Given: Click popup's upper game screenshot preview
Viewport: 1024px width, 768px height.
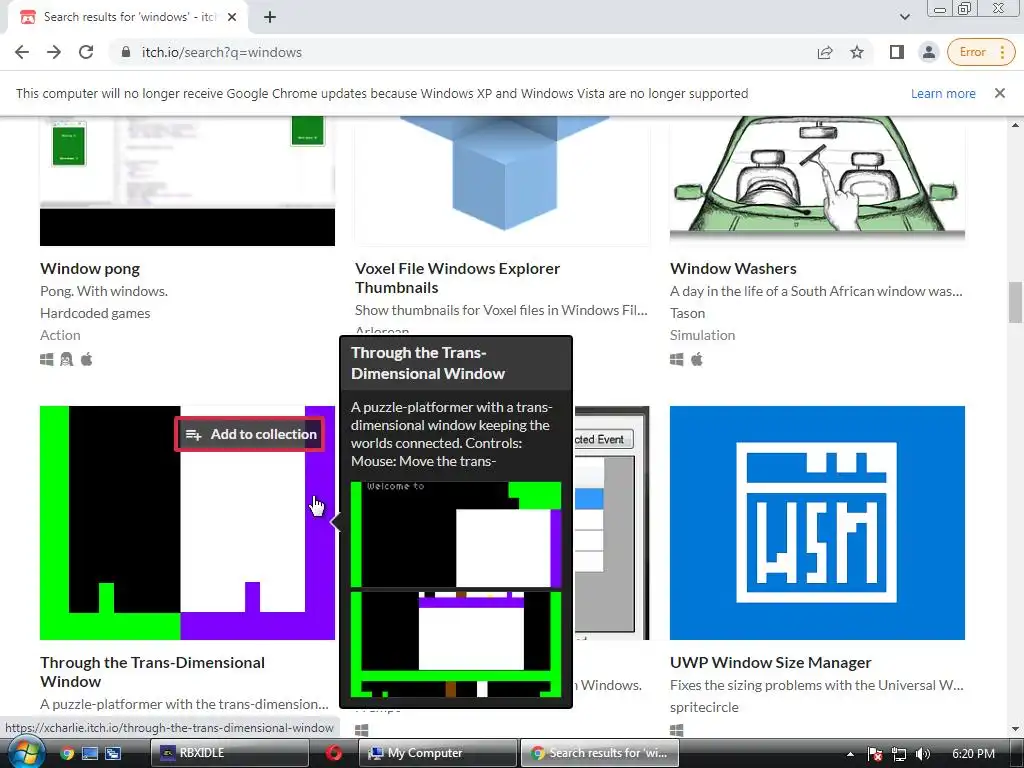Looking at the screenshot, I should (456, 535).
